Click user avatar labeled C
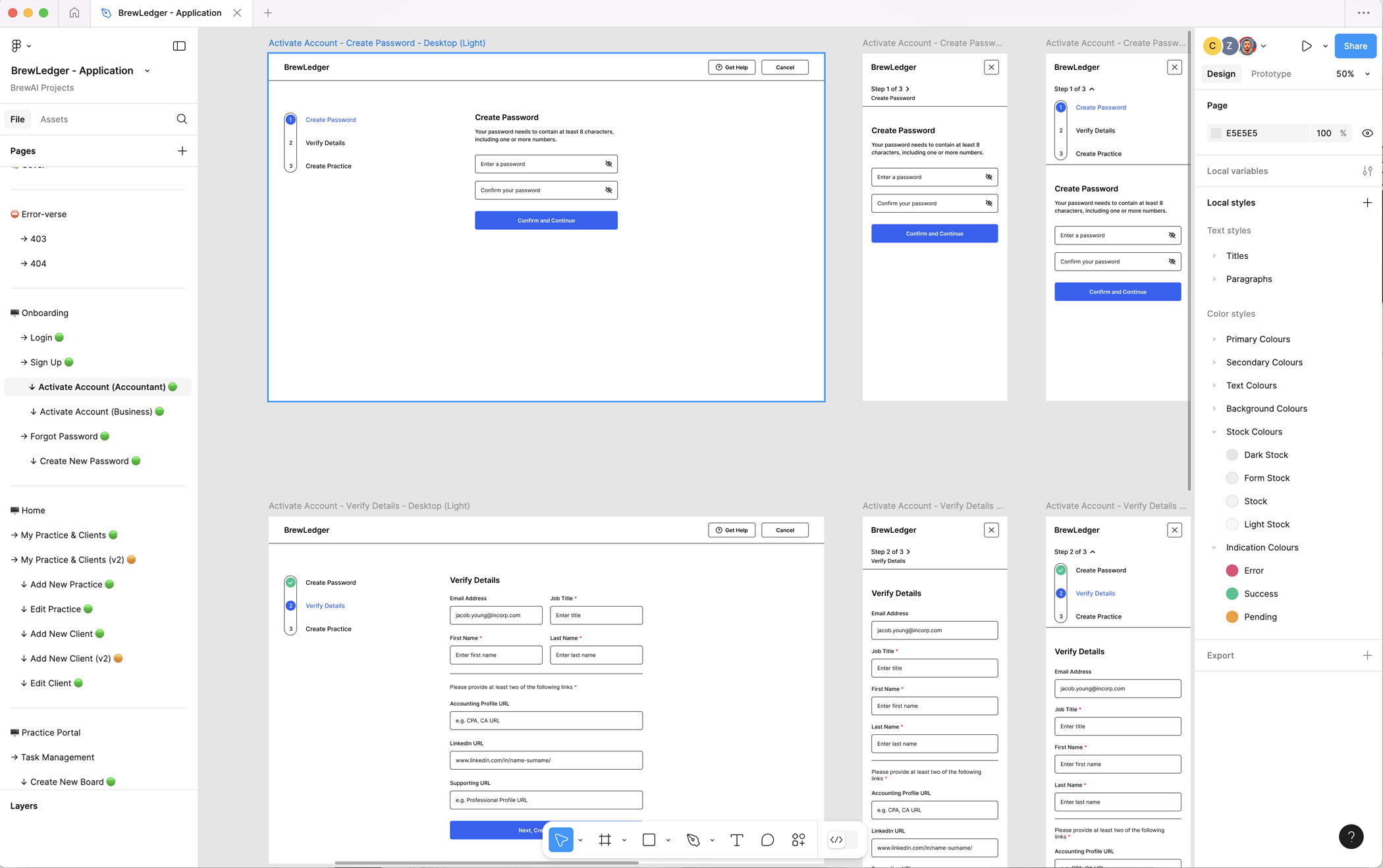Screen dimensions: 1383x868 point(1212,46)
